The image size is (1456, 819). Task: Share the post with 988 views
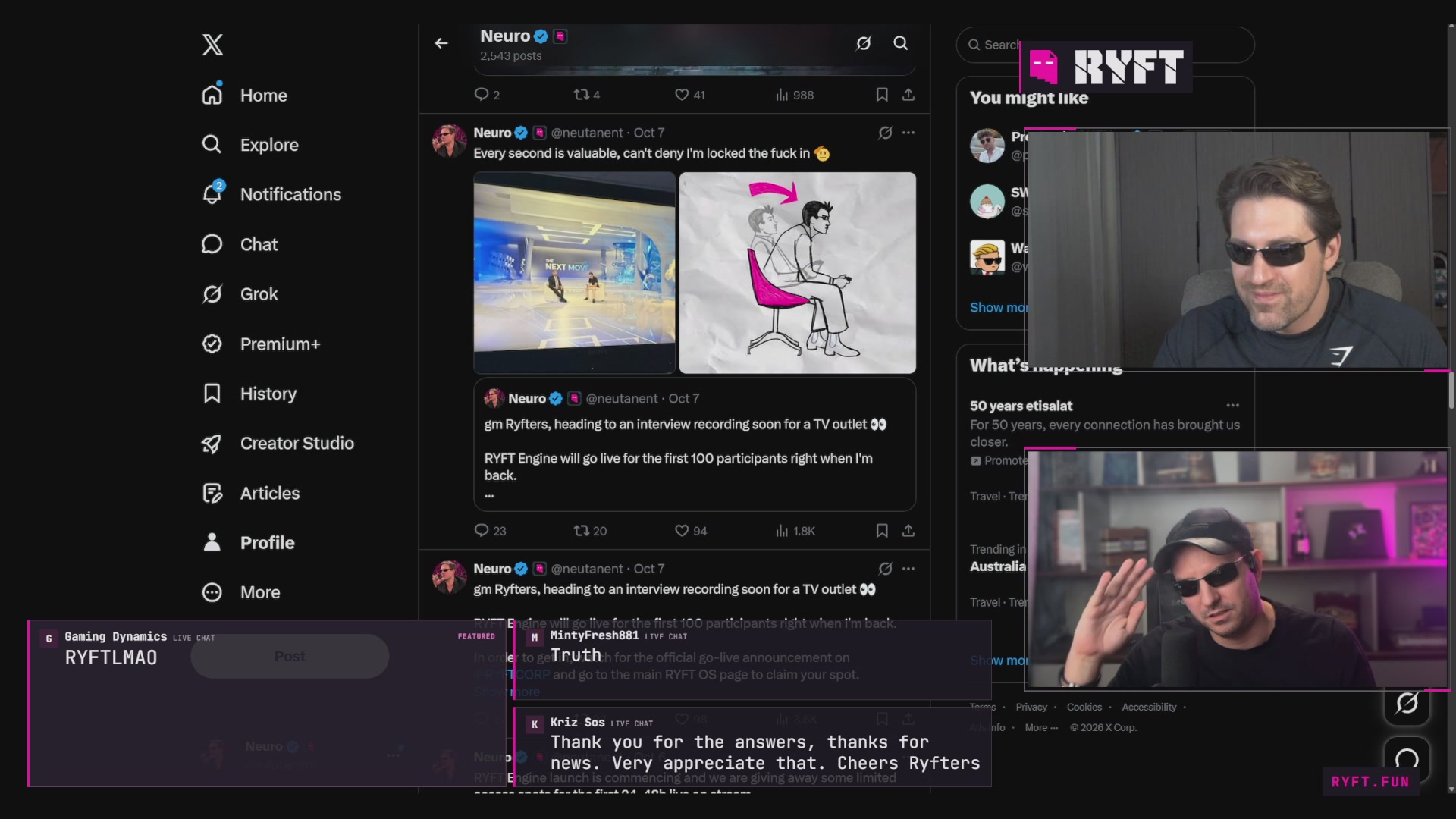pos(908,95)
